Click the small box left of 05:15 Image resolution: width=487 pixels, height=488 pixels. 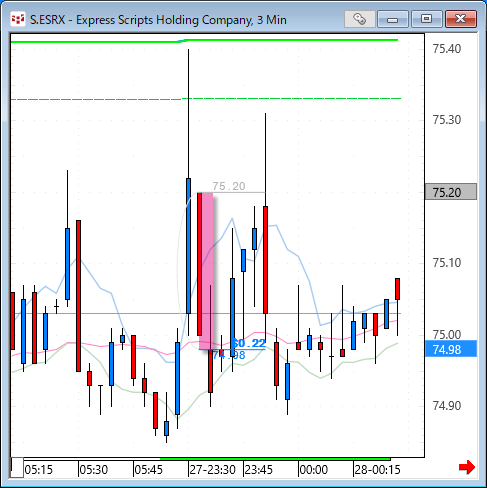coord(17,468)
